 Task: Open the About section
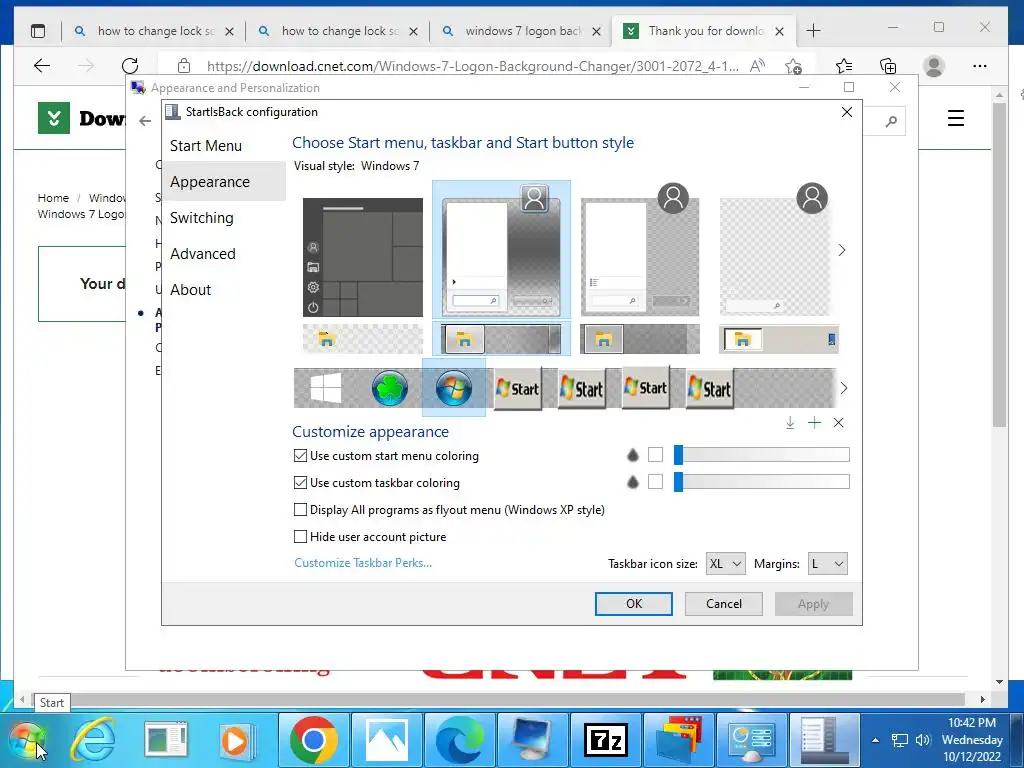point(191,289)
